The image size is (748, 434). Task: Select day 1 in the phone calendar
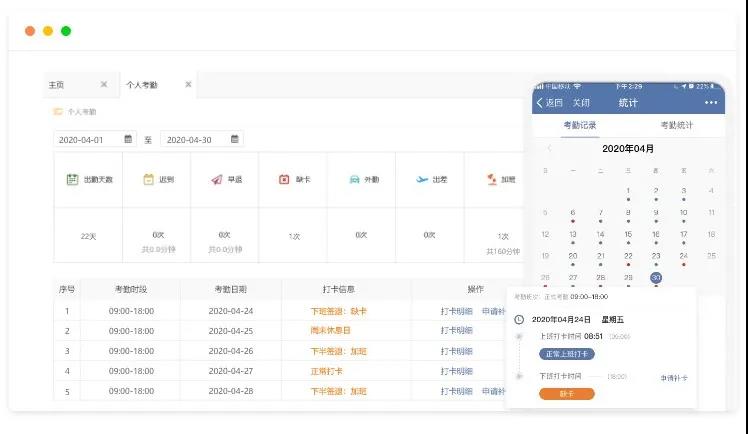628,193
